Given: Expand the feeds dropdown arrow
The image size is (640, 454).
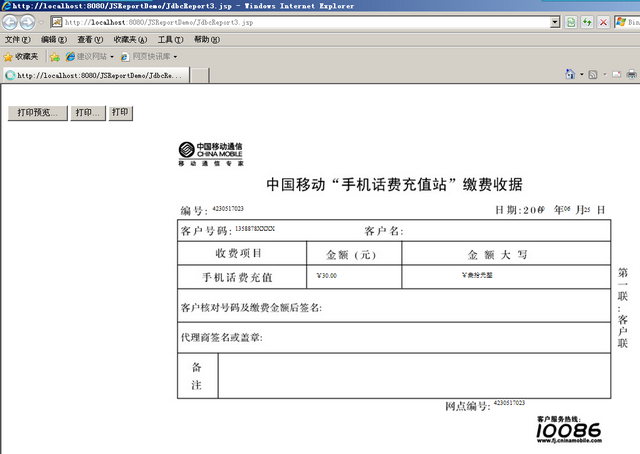Looking at the screenshot, I should [x=605, y=74].
